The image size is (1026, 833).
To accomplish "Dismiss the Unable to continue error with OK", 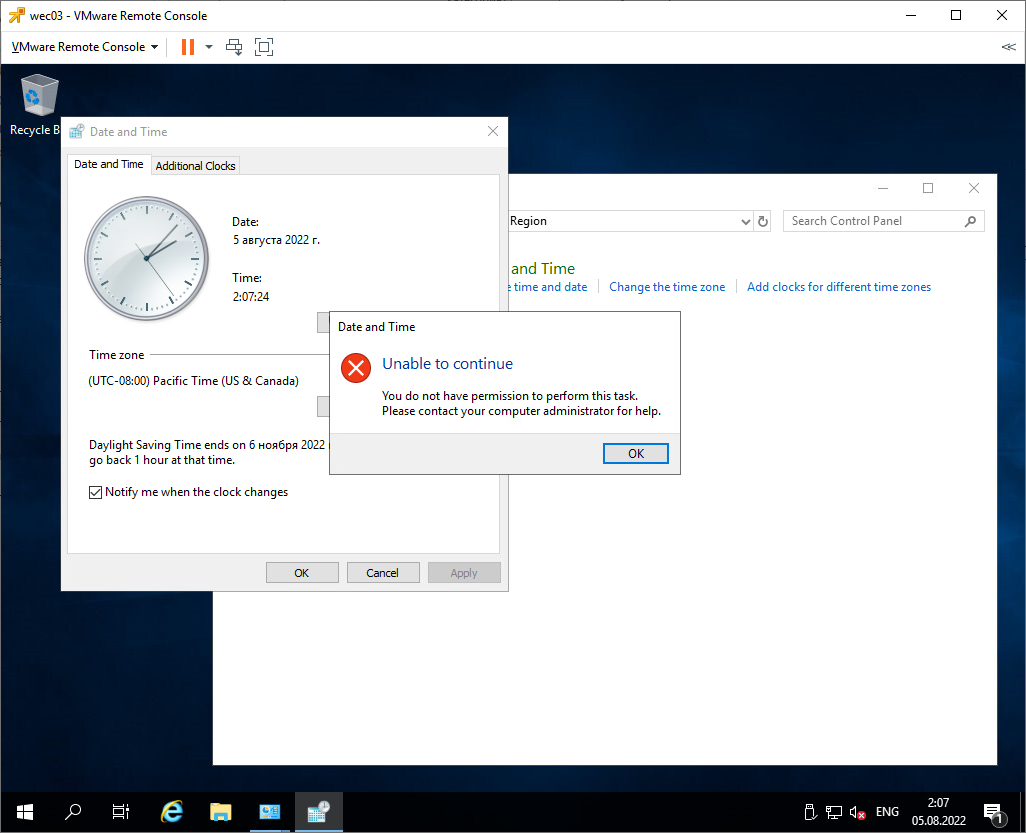I will tap(635, 452).
